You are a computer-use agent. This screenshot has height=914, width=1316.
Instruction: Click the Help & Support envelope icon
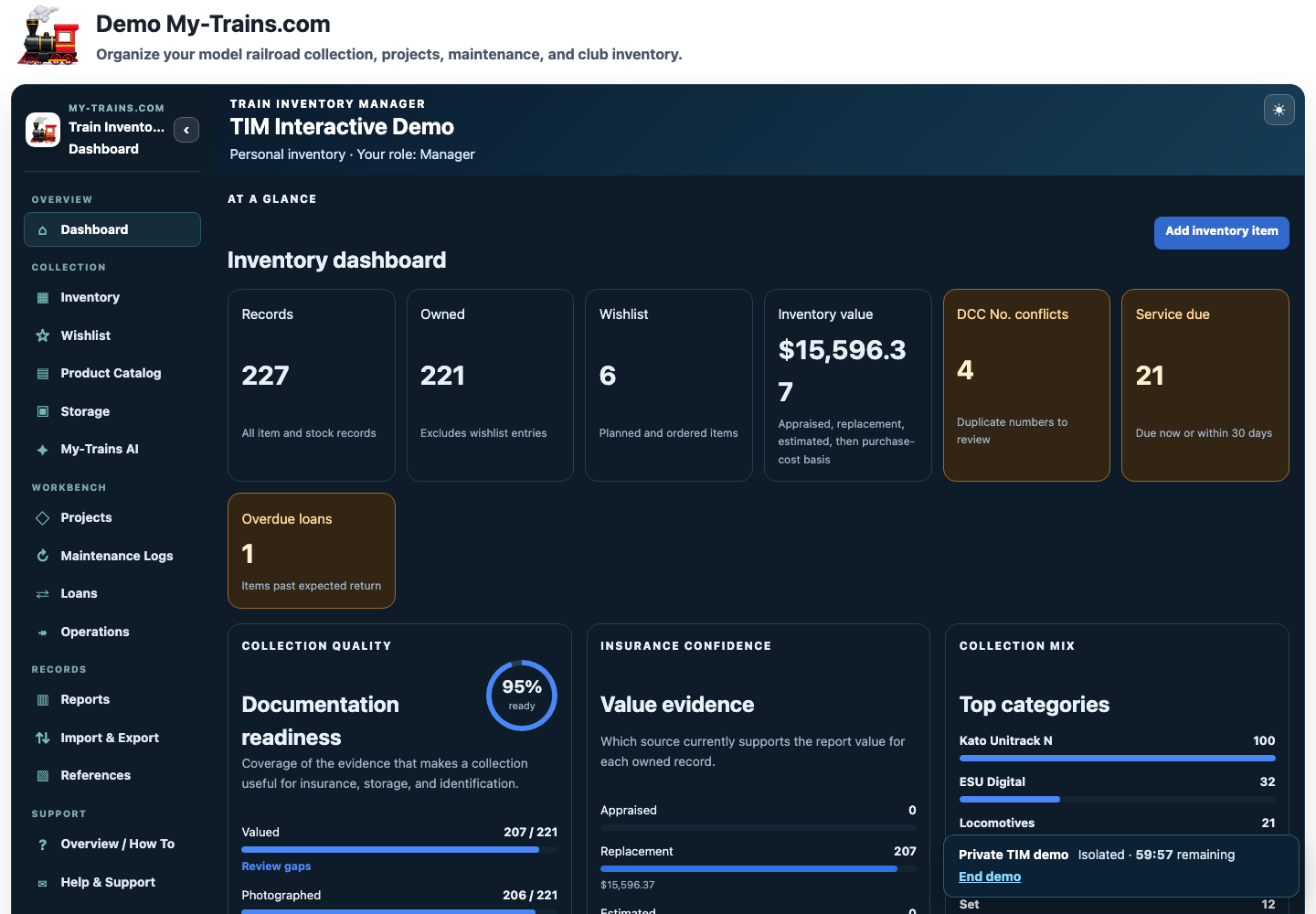[x=42, y=883]
